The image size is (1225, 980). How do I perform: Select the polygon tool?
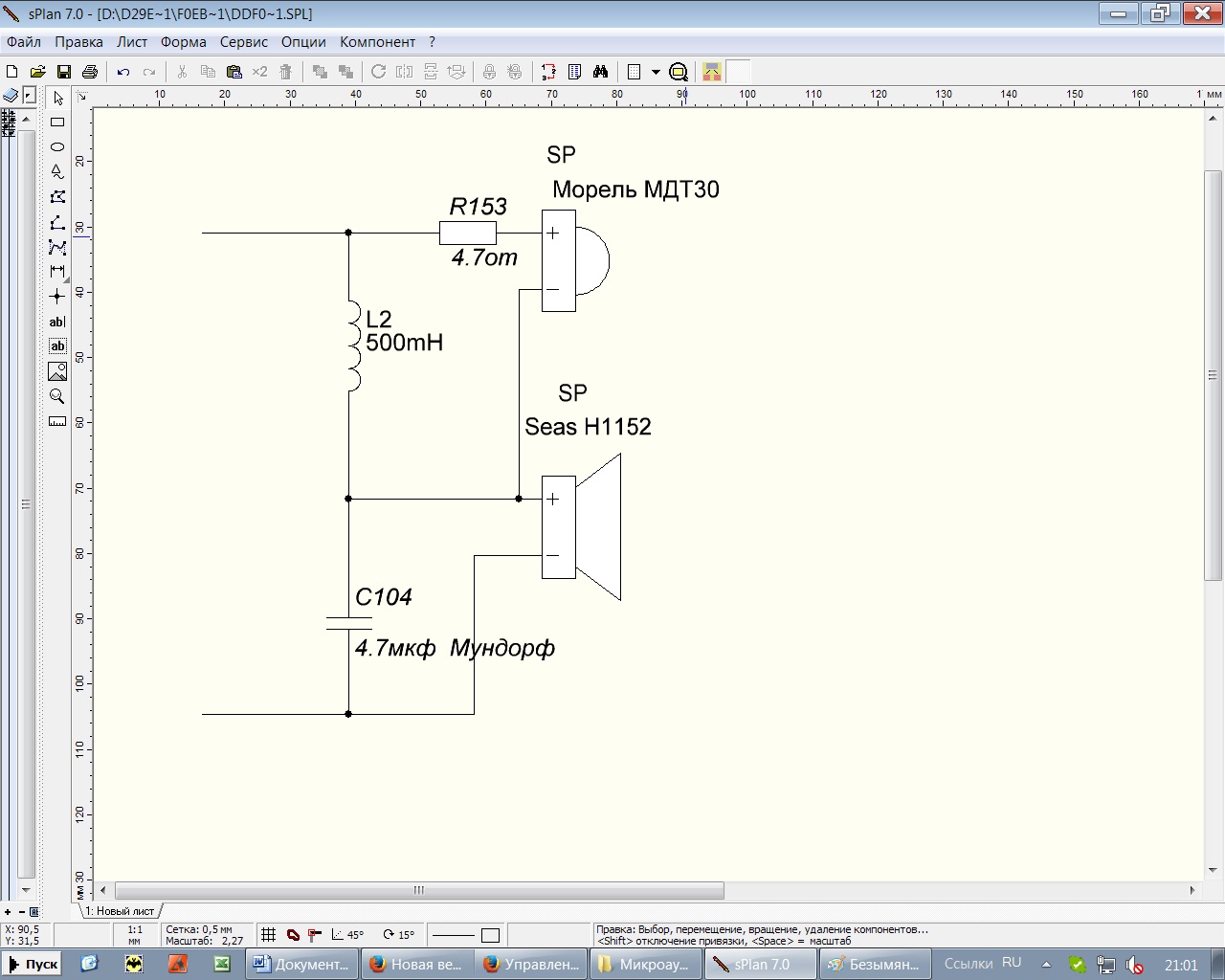click(x=57, y=197)
